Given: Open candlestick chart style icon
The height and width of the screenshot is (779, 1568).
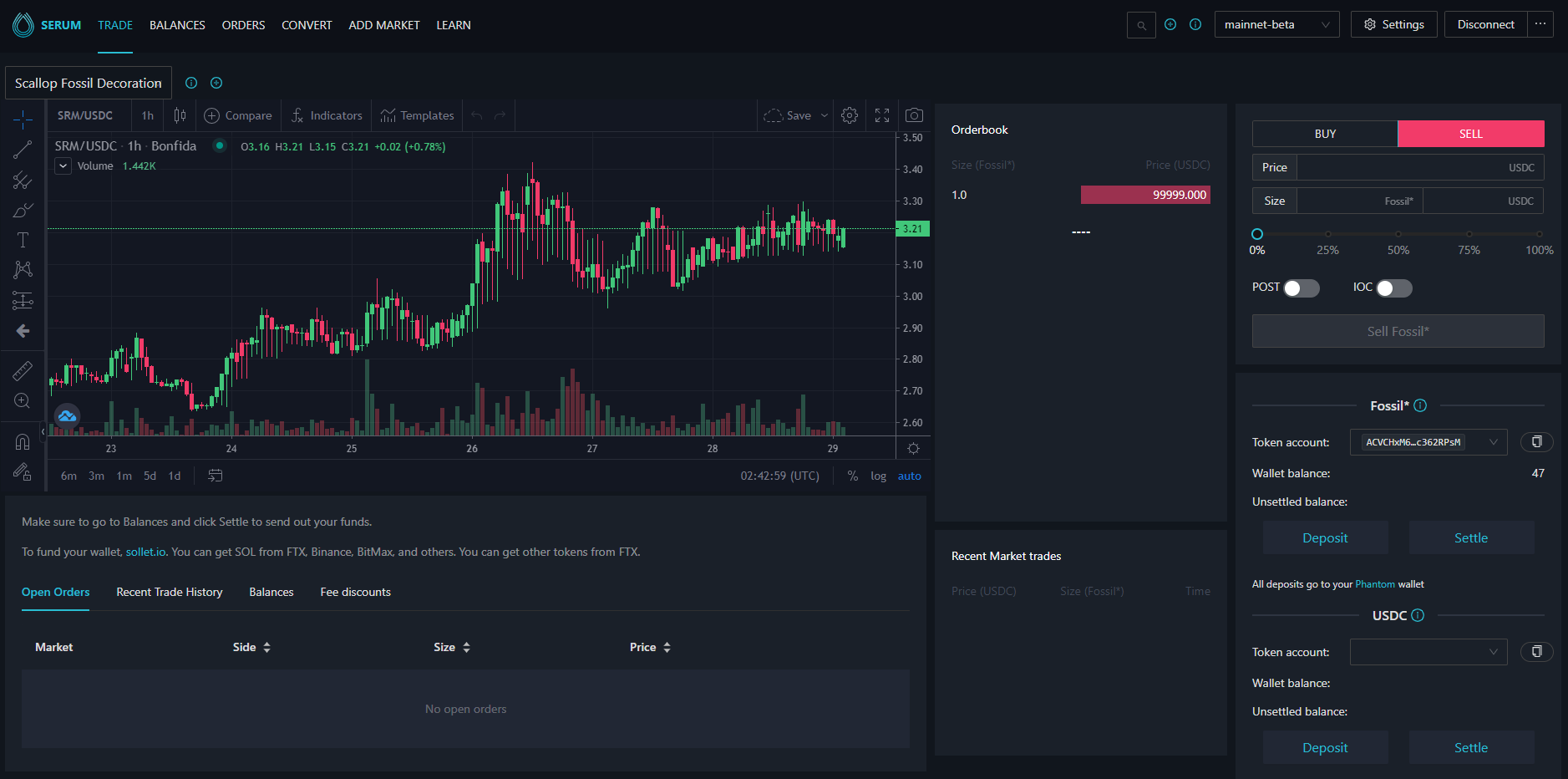Looking at the screenshot, I should tap(180, 115).
